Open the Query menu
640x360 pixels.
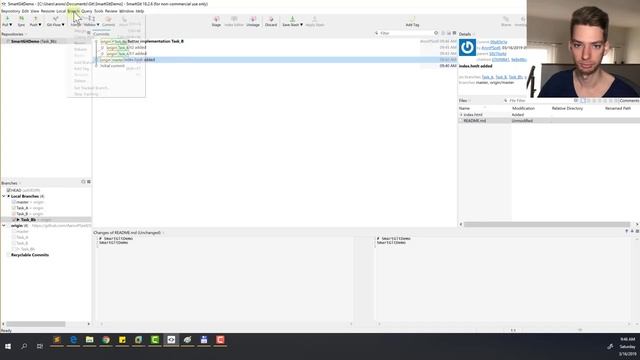click(x=87, y=11)
